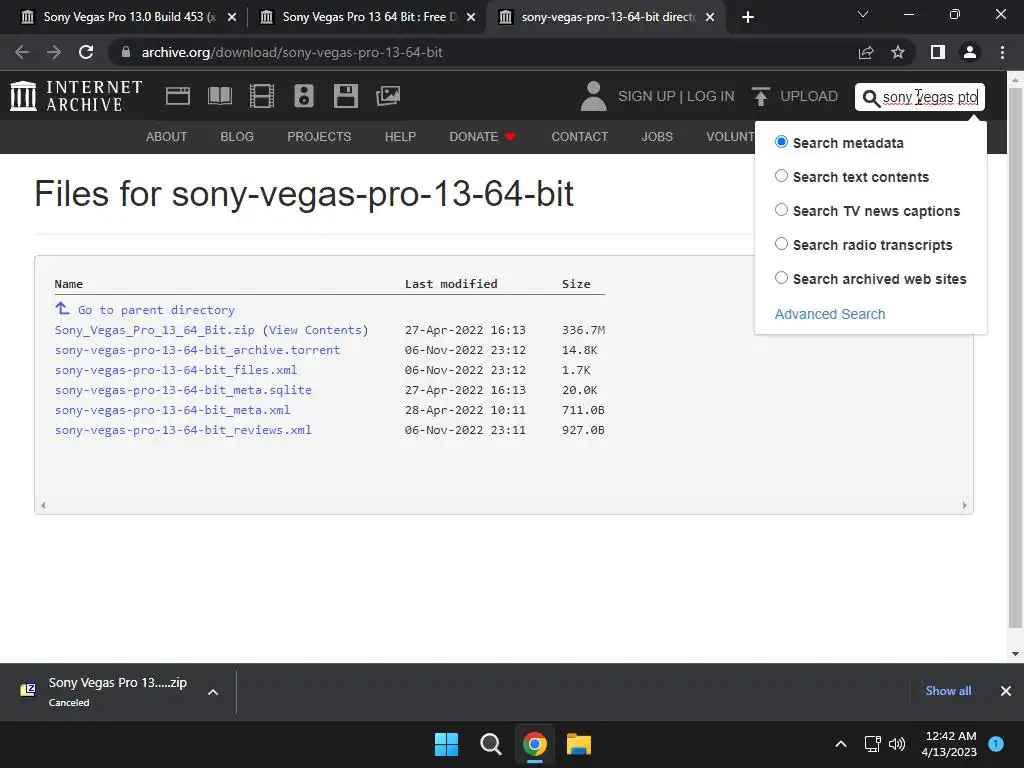
Task: Open the Chrome profile icon
Action: pyautogui.click(x=970, y=52)
